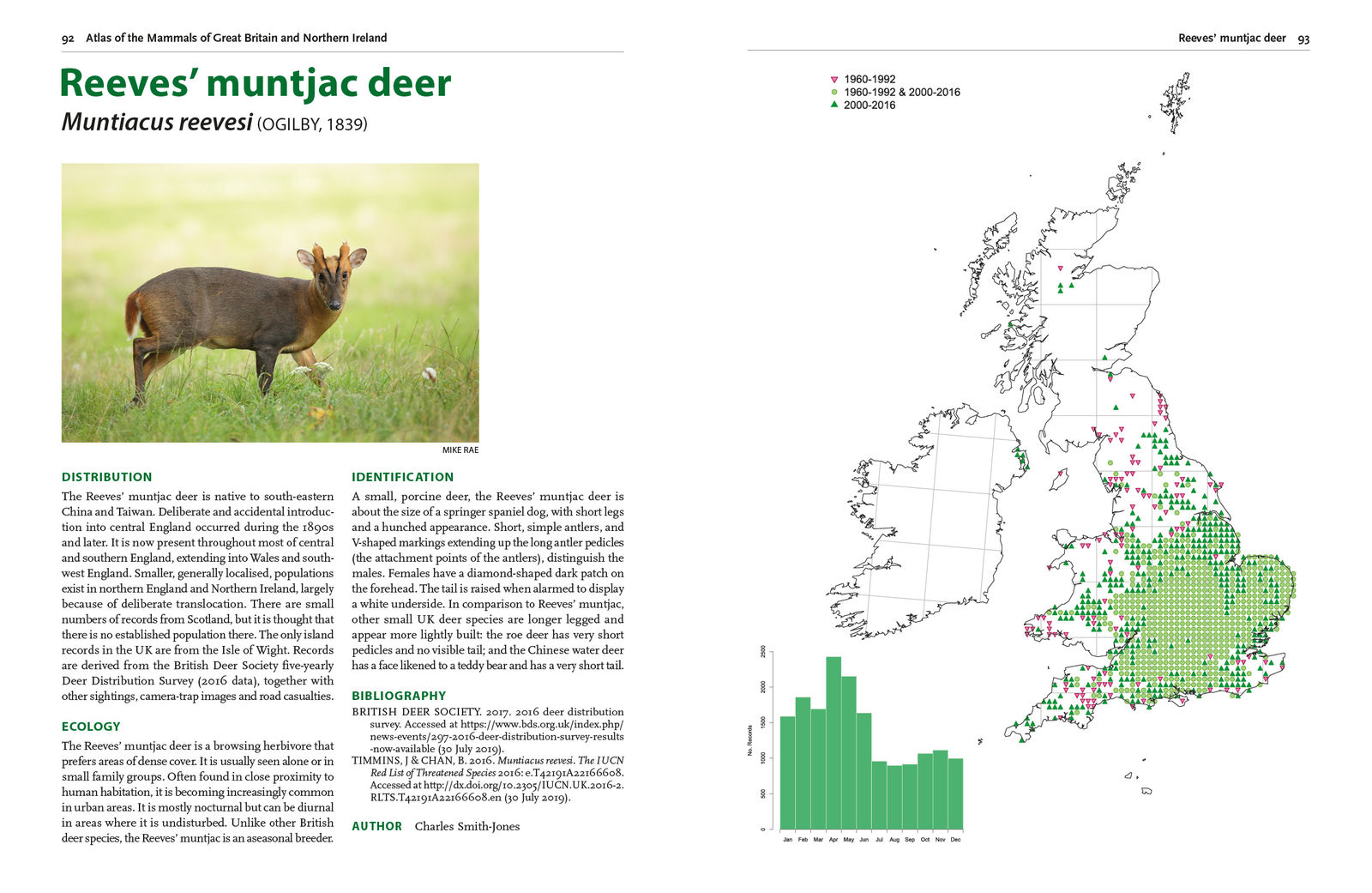The height and width of the screenshot is (893, 1372).
Task: Open the bds.org.uk deer survey link
Action: 540,725
